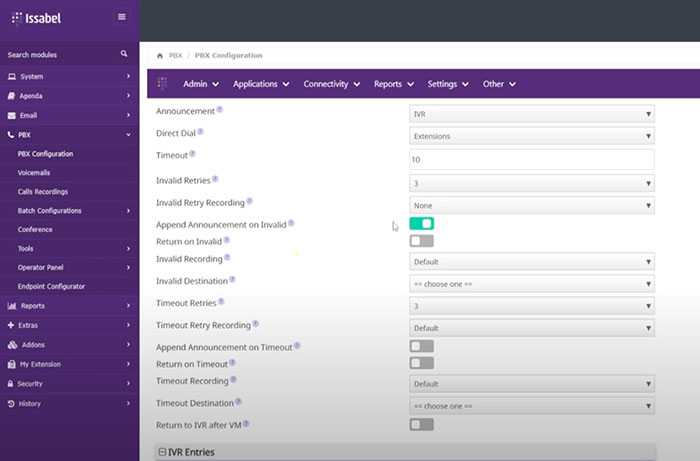Expand Batch Configurations in sidebar

(x=70, y=211)
